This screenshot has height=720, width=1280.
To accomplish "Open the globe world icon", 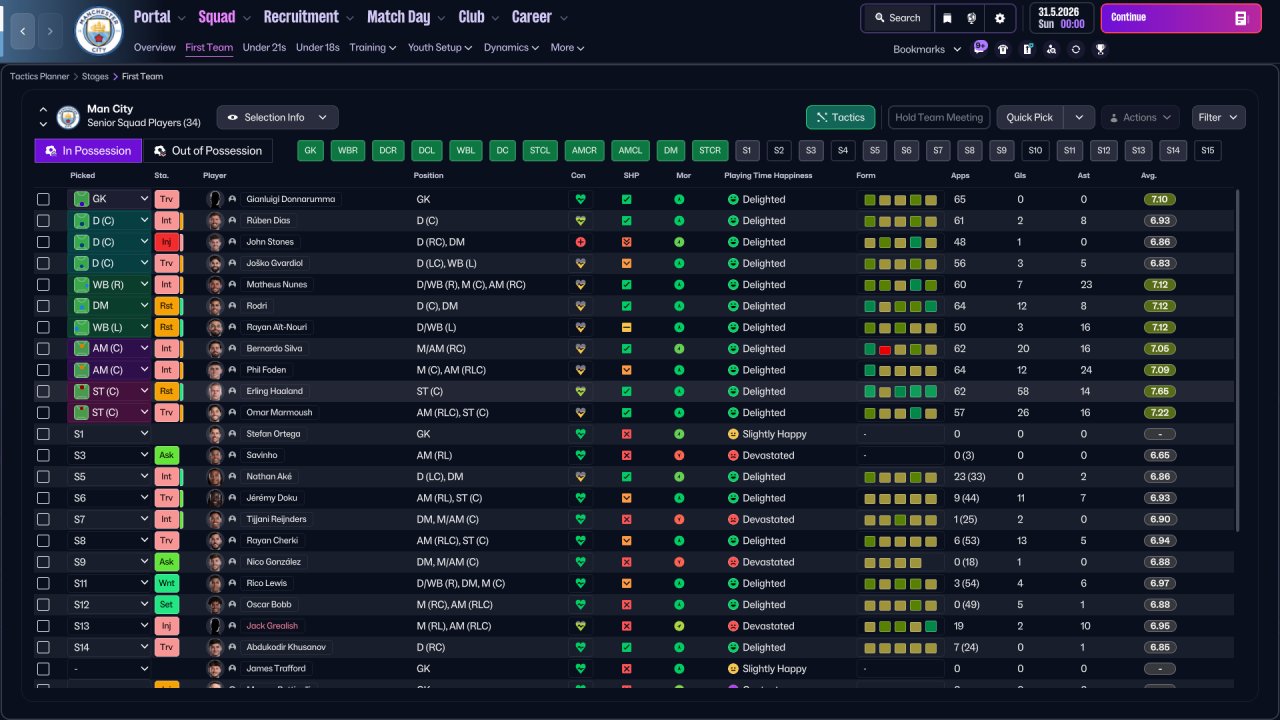I will 972,18.
